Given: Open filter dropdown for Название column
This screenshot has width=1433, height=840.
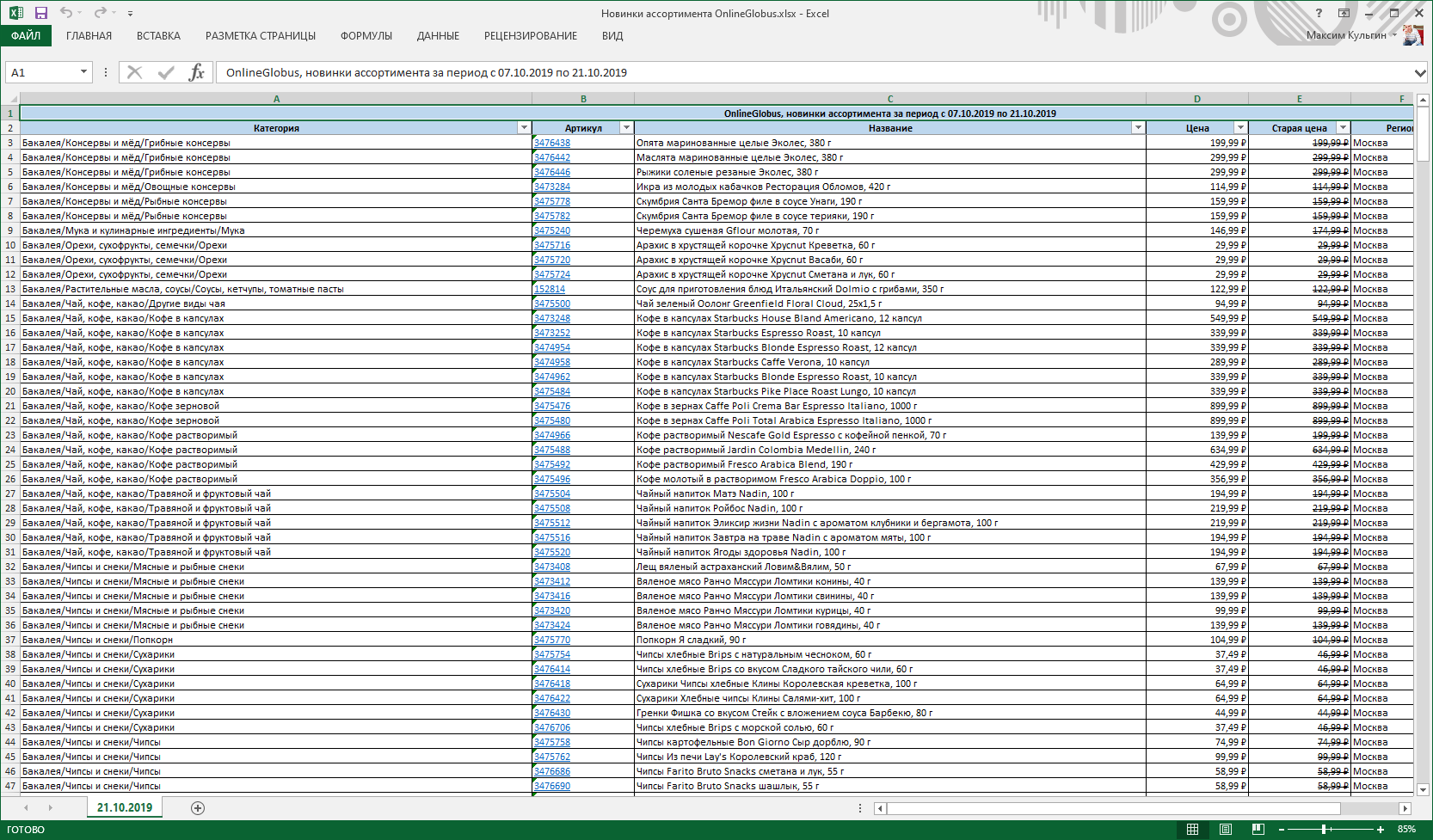Looking at the screenshot, I should 1138,128.
